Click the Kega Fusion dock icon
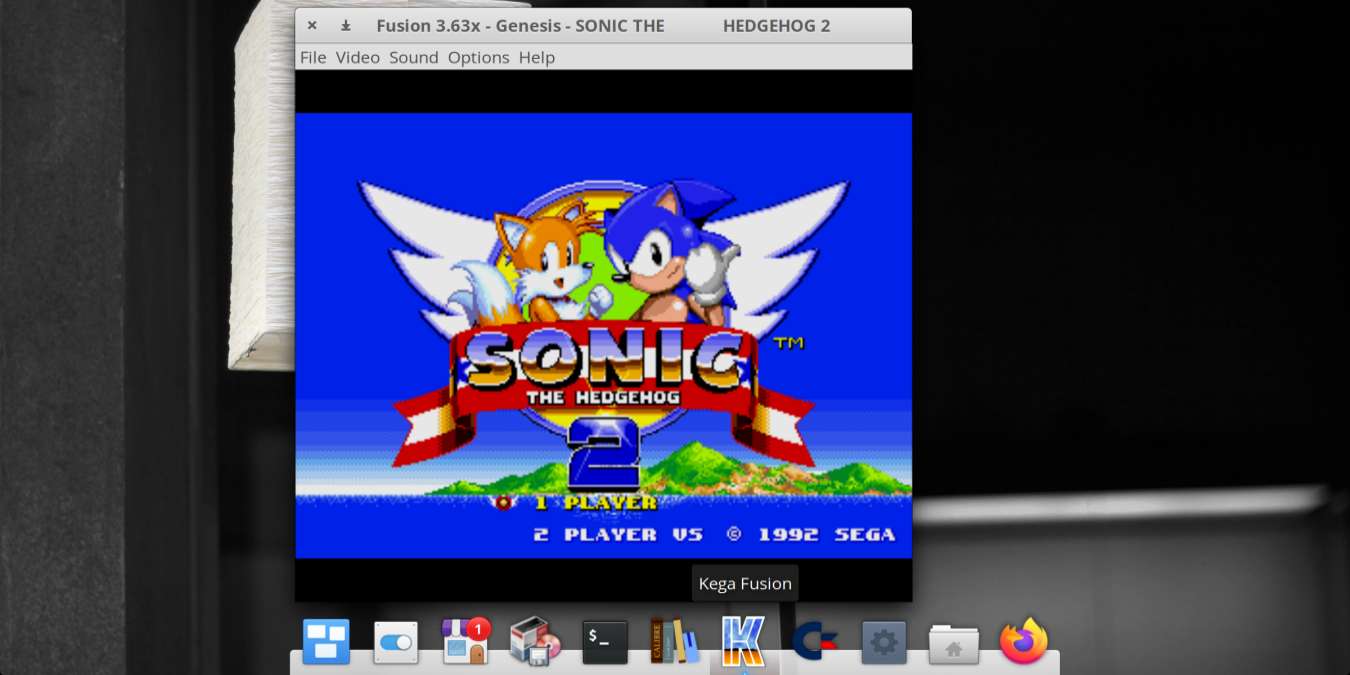The width and height of the screenshot is (1350, 675). coord(744,641)
